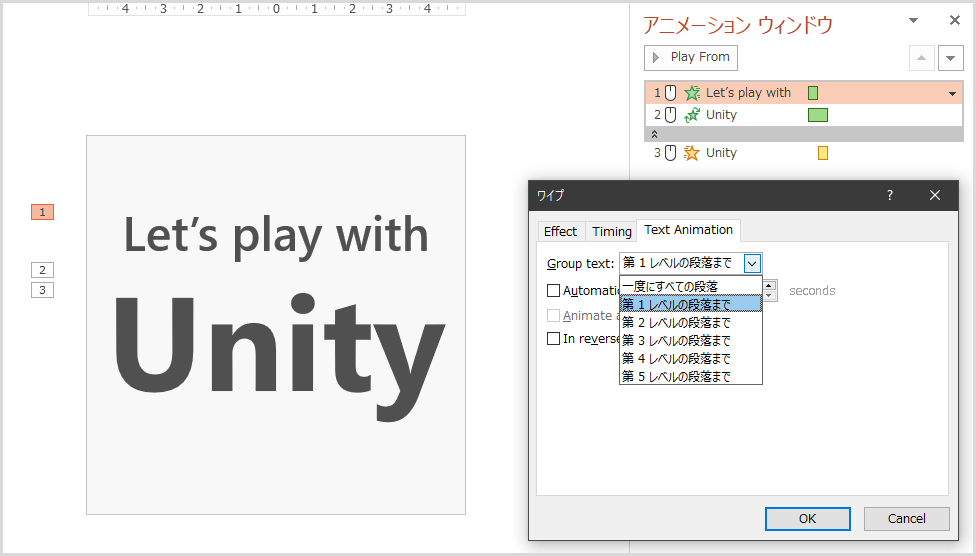Move animation later with the down arrow button
This screenshot has height=556, width=976.
tap(950, 59)
